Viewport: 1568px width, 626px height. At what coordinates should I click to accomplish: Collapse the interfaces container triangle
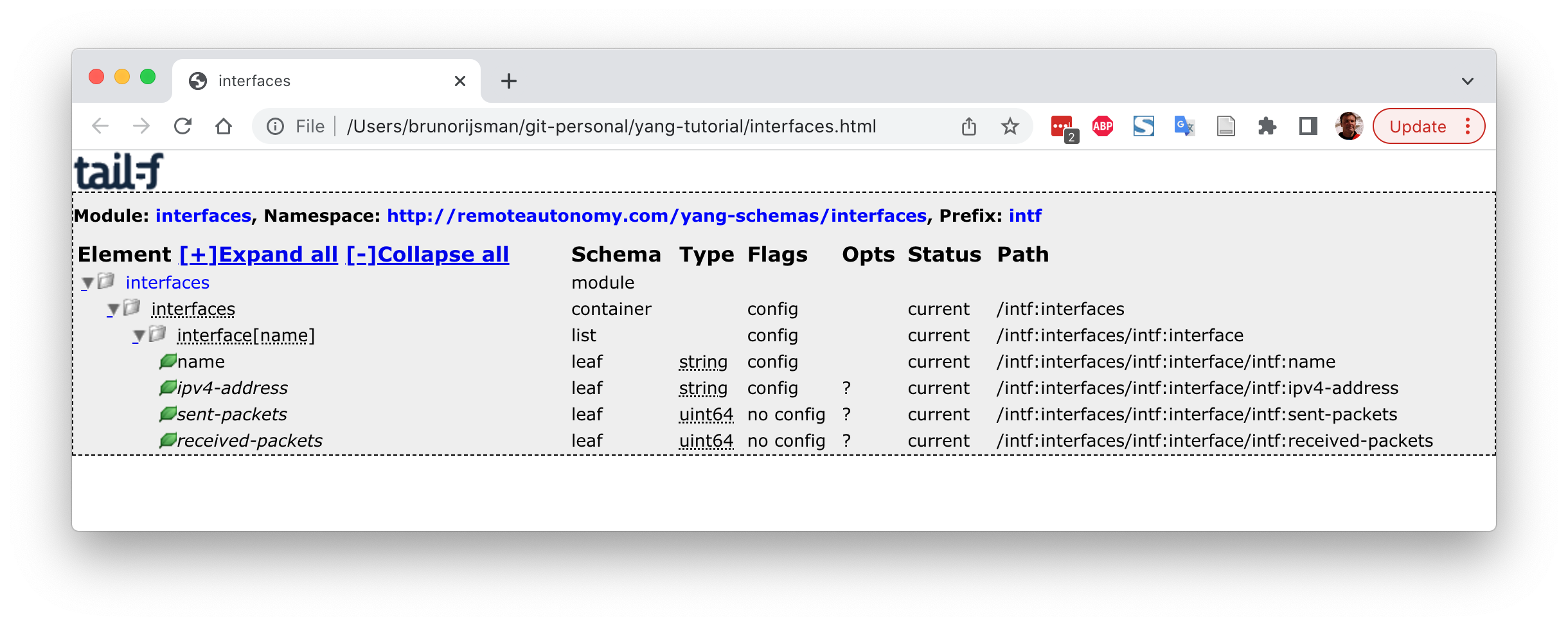114,309
